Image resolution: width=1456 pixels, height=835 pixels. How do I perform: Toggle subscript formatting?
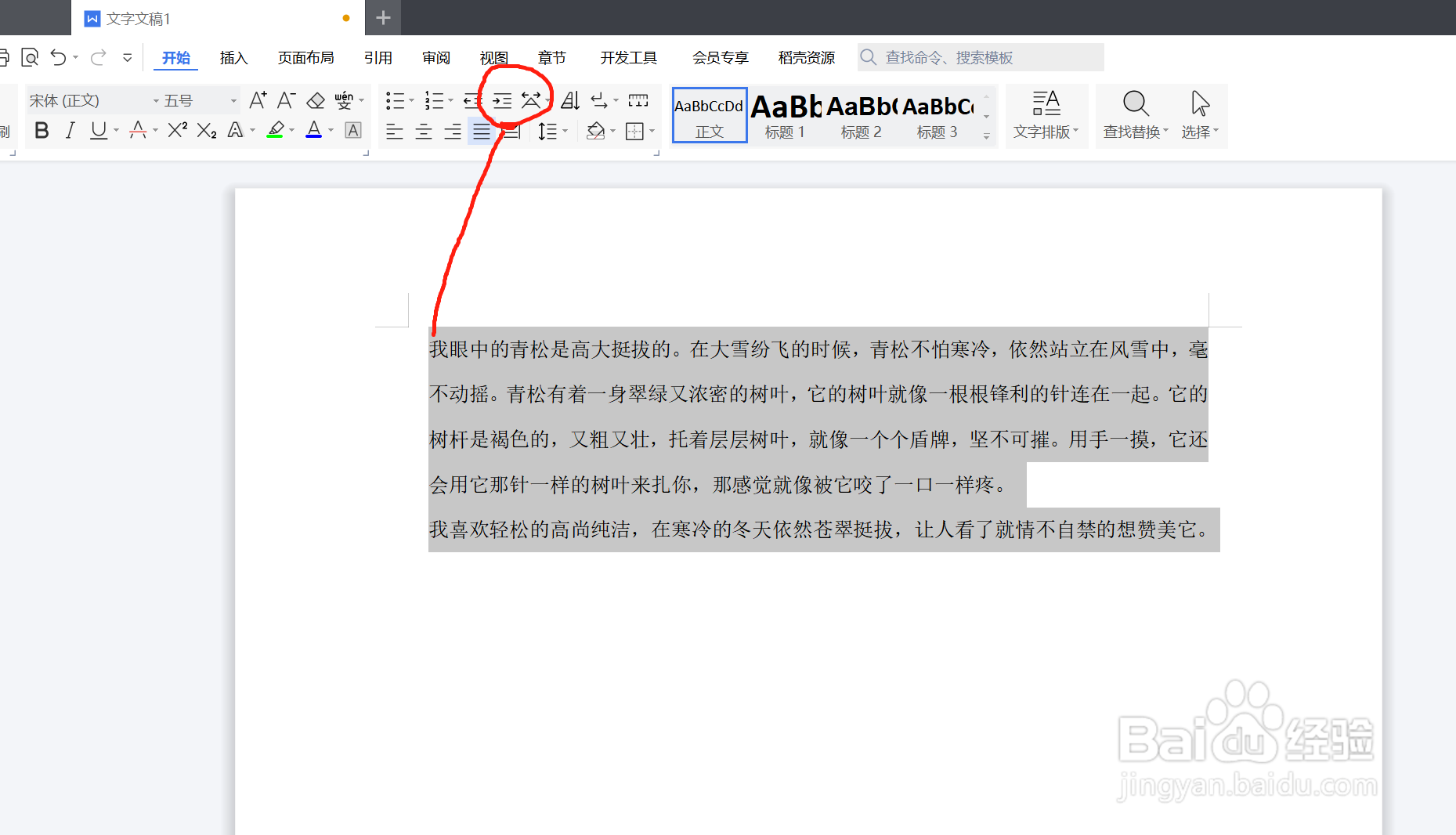(207, 131)
